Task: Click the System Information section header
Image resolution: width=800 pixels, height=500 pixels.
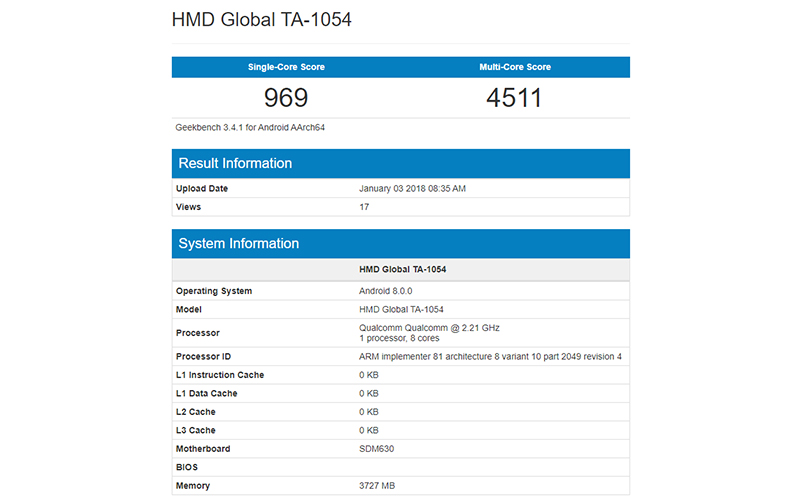Action: (x=401, y=243)
